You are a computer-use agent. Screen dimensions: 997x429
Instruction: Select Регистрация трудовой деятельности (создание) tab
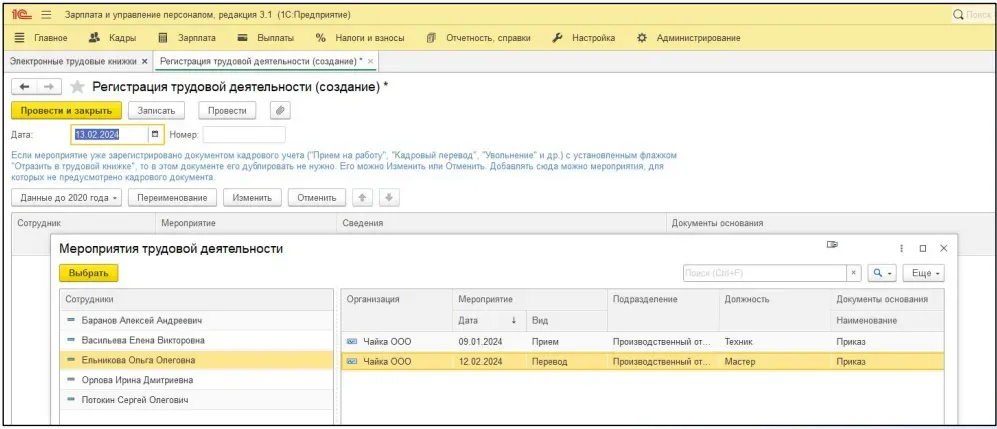click(x=261, y=61)
